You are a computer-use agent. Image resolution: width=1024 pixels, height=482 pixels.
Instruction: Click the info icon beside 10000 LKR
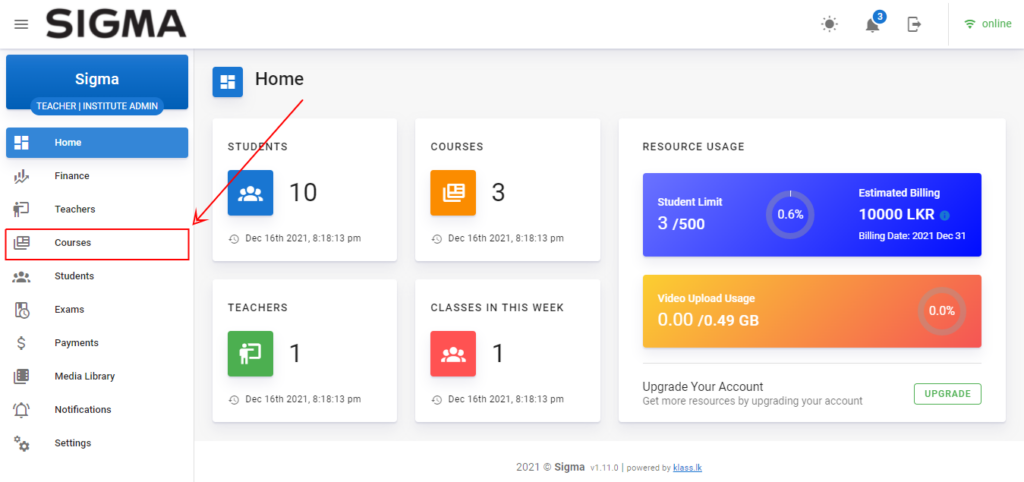click(x=945, y=216)
